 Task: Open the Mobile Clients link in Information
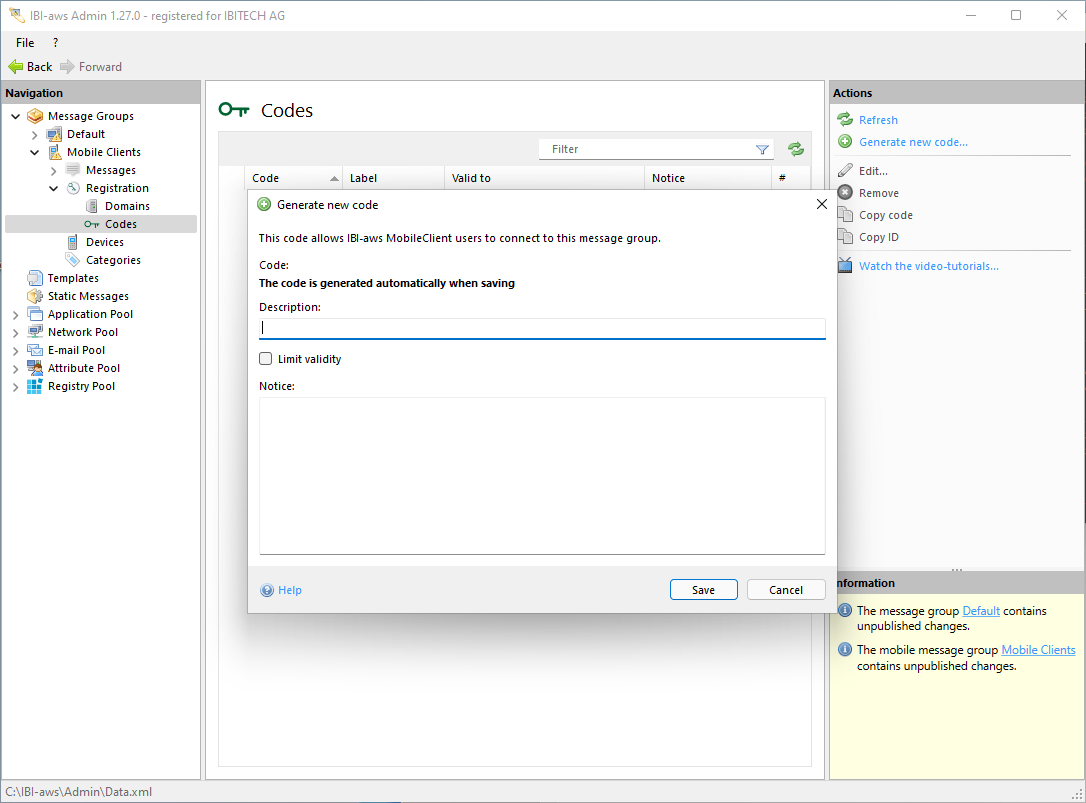(x=1038, y=650)
